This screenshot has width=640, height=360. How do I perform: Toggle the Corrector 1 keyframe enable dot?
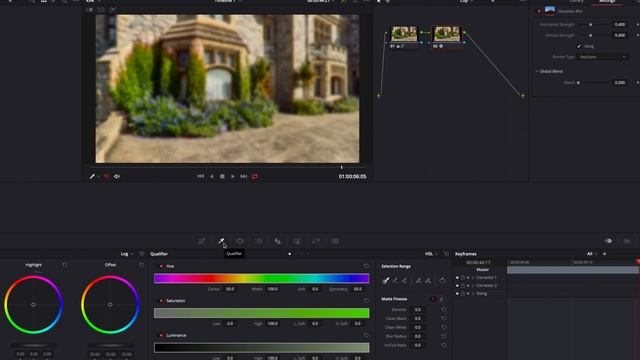point(457,278)
